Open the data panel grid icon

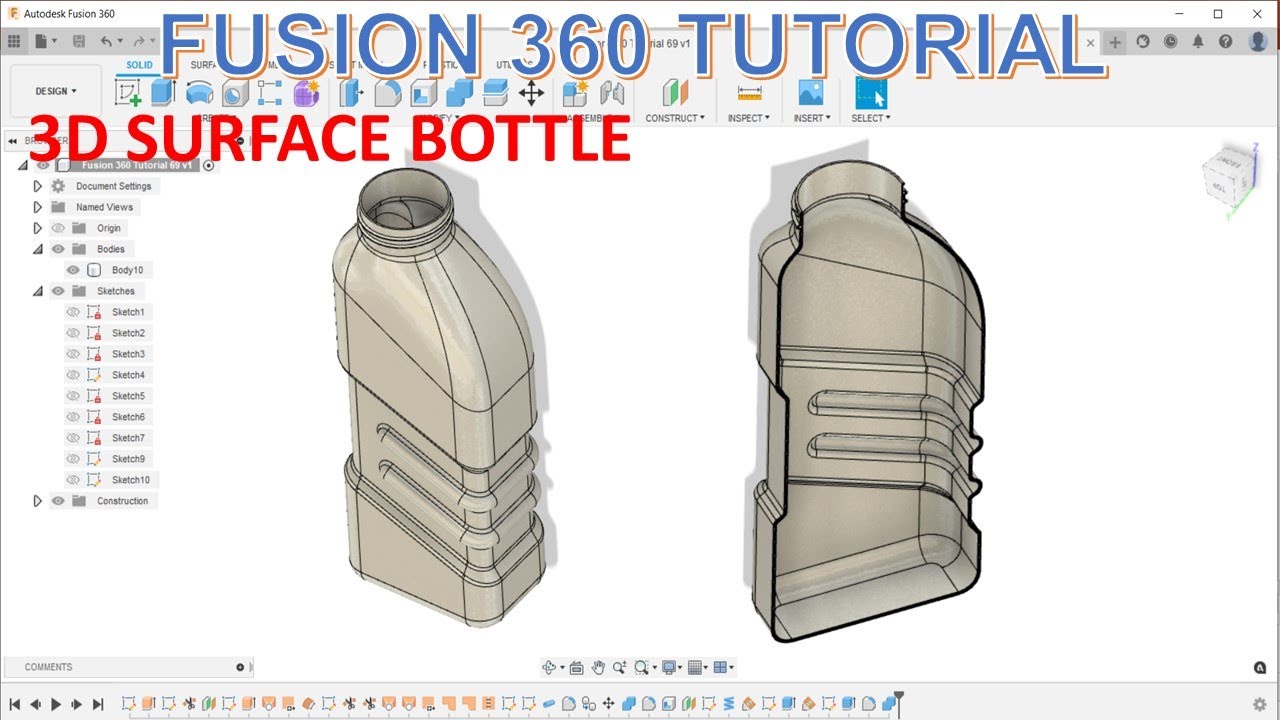tap(14, 41)
